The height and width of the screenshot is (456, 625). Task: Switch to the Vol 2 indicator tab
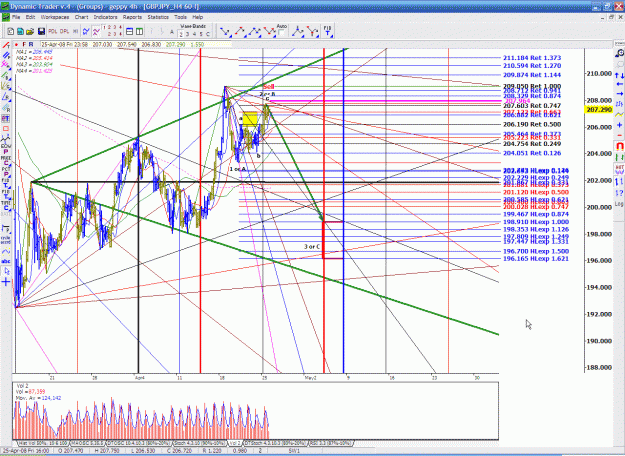coord(234,443)
